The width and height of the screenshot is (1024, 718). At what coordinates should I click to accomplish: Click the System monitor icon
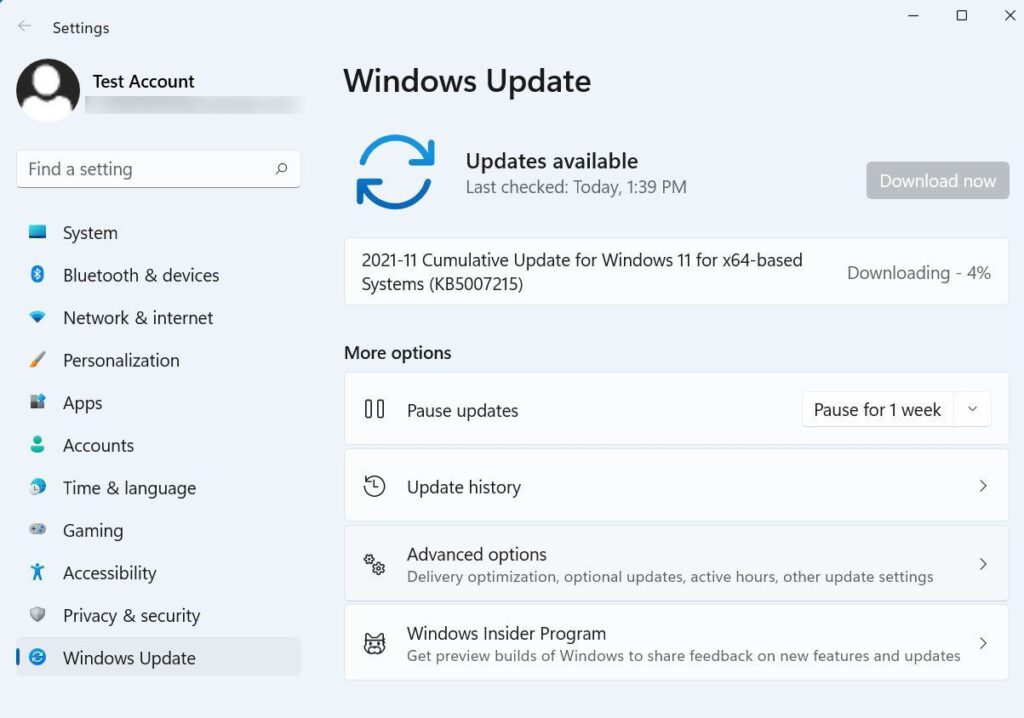click(x=37, y=232)
